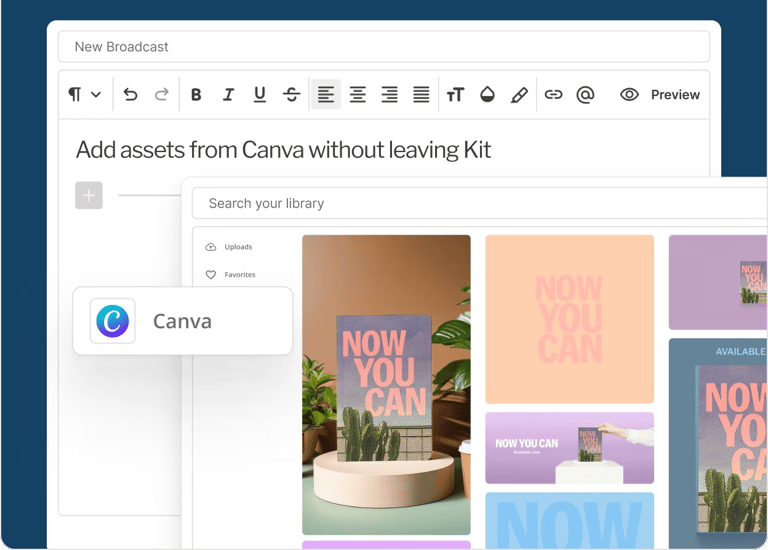Image resolution: width=768 pixels, height=550 pixels.
Task: Open the paragraph format dropdown
Action: (84, 94)
